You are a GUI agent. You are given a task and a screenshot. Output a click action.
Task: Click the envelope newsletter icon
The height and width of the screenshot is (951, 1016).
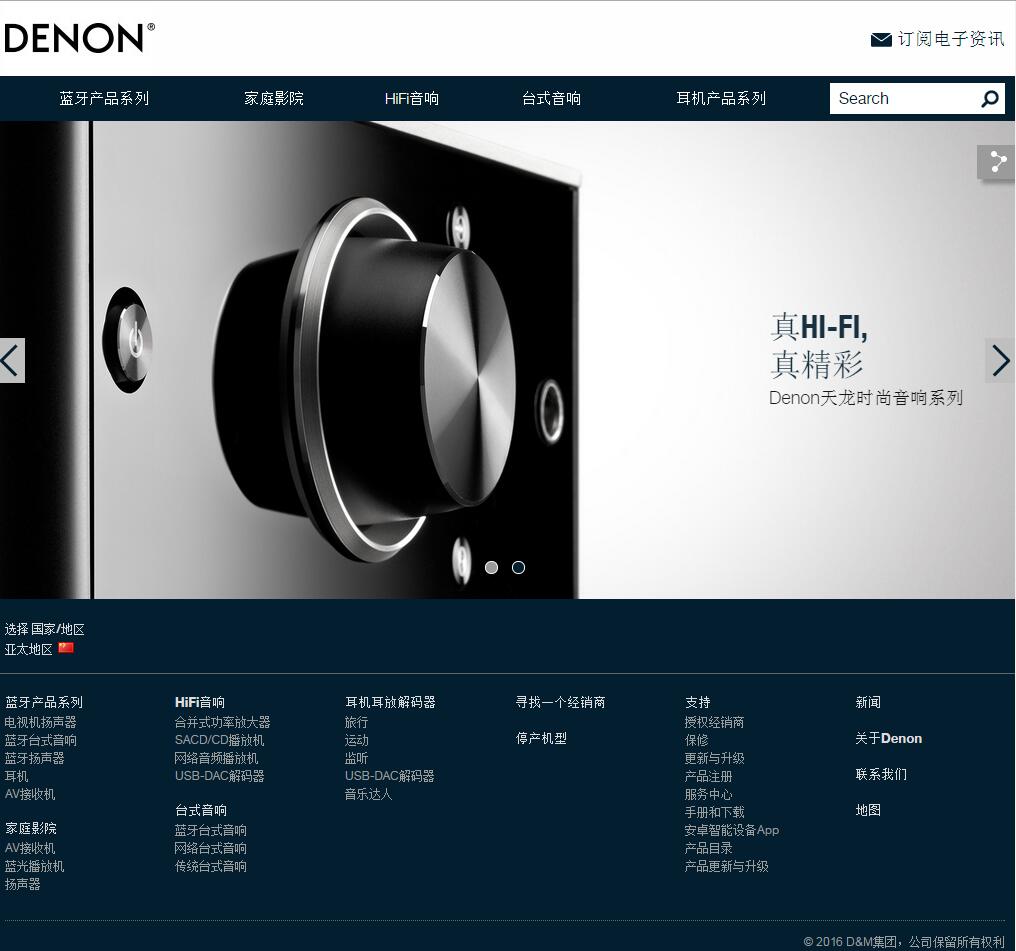coord(881,40)
